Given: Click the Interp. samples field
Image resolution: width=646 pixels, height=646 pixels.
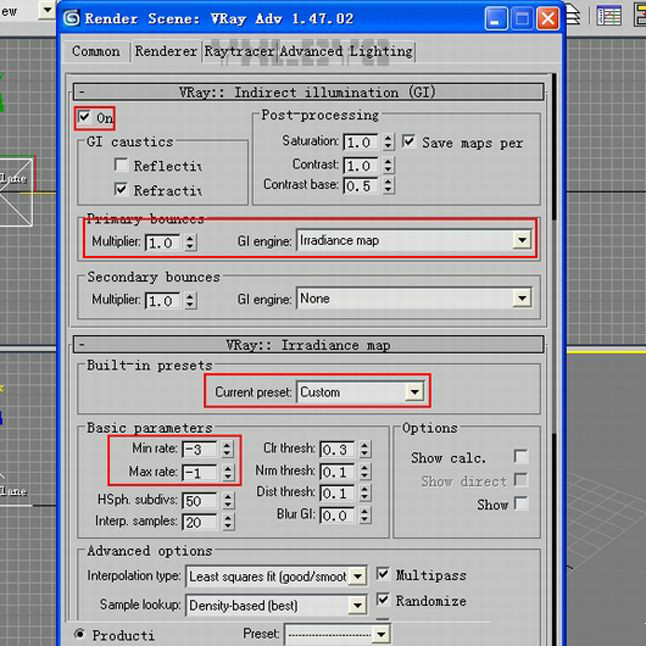Looking at the screenshot, I should [x=199, y=522].
